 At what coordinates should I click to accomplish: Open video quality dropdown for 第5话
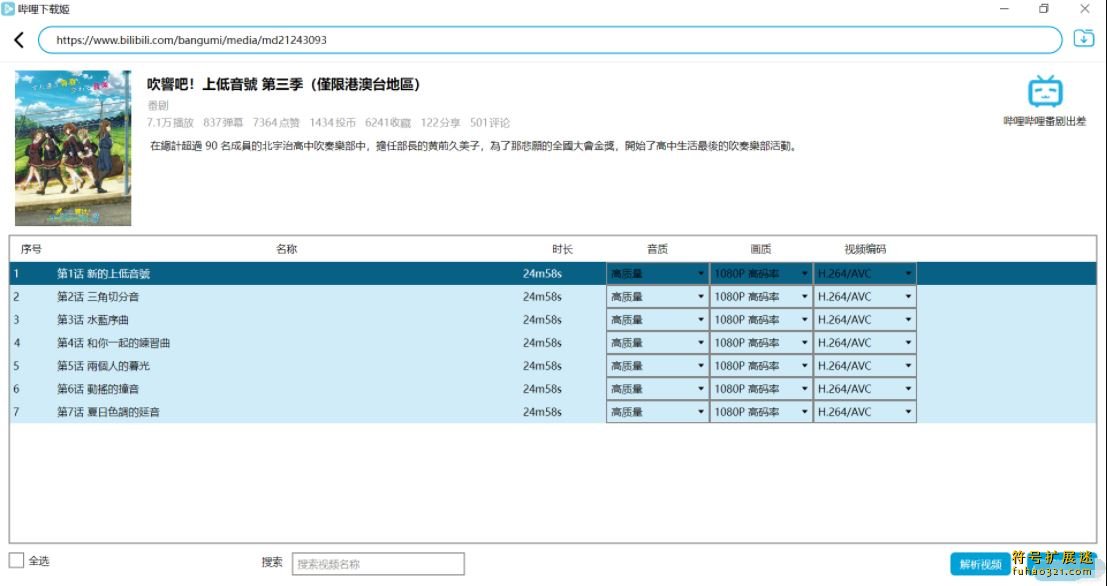[x=761, y=366]
